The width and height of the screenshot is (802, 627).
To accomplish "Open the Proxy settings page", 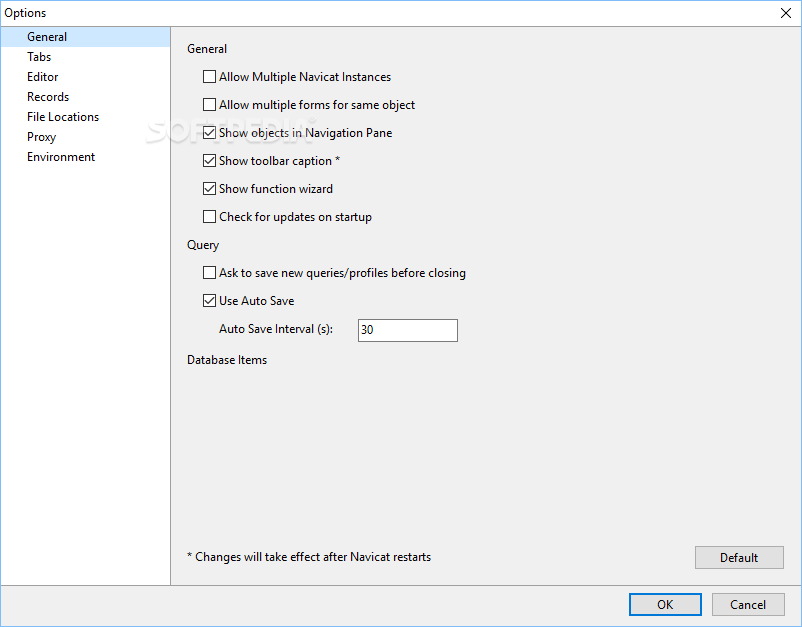I will (41, 137).
